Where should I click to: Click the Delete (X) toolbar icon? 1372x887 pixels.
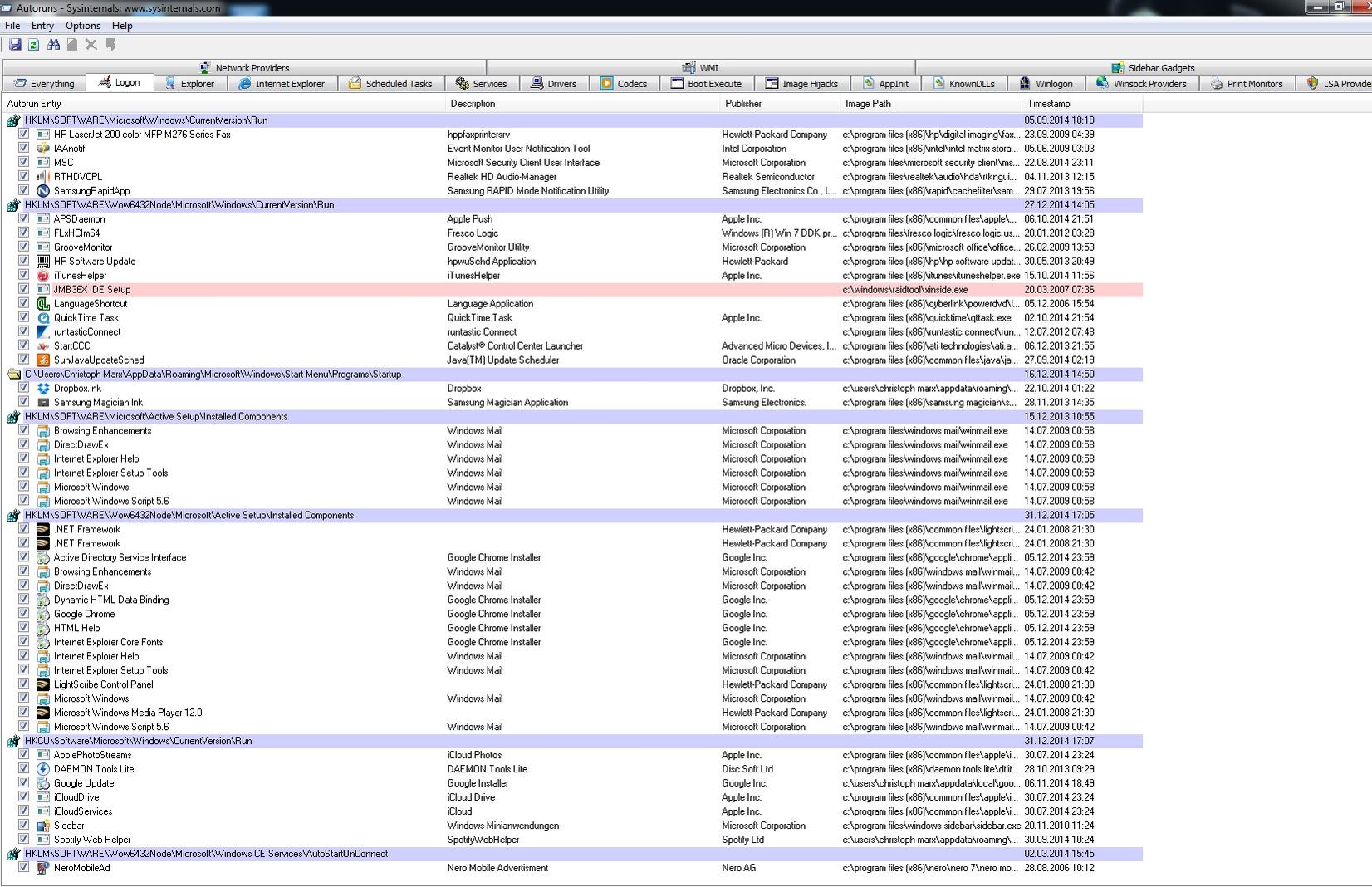[91, 45]
